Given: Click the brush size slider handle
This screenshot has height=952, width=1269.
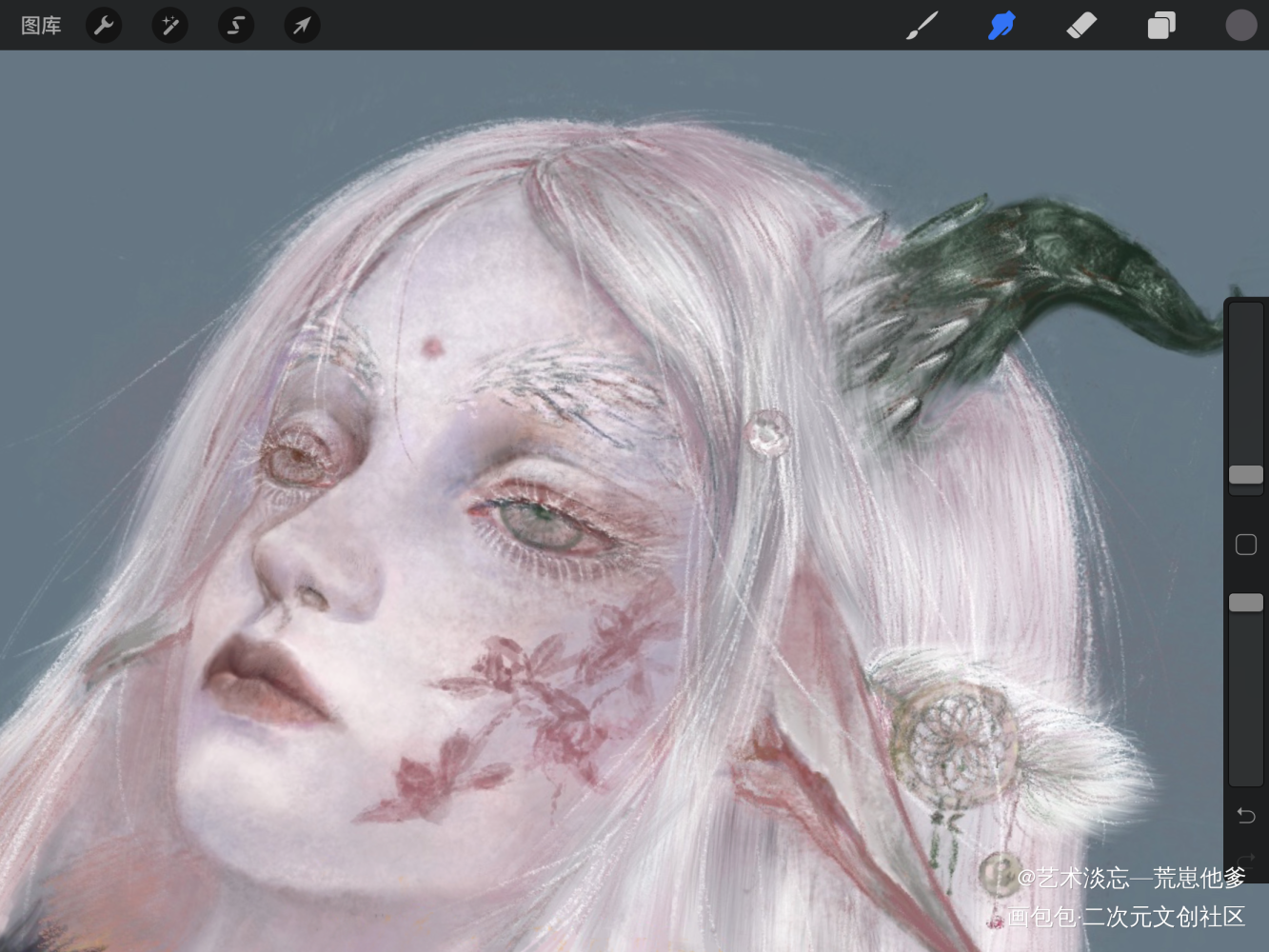Looking at the screenshot, I should [1245, 475].
